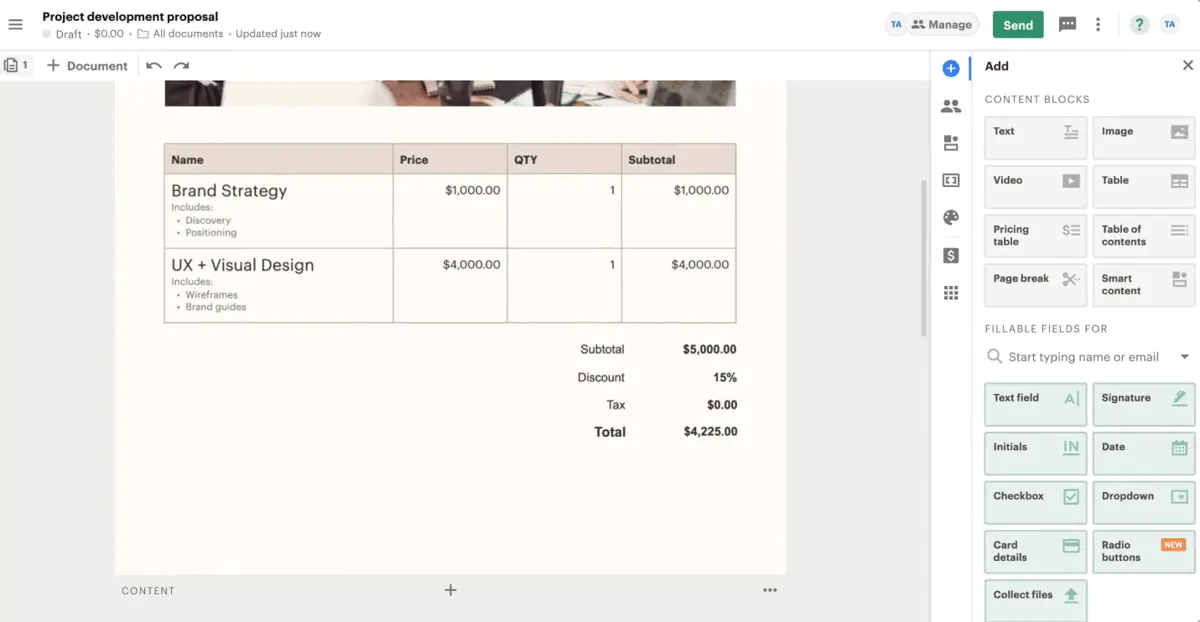Click the QTY column header
Viewport: 1200px width, 622px height.
tap(564, 159)
